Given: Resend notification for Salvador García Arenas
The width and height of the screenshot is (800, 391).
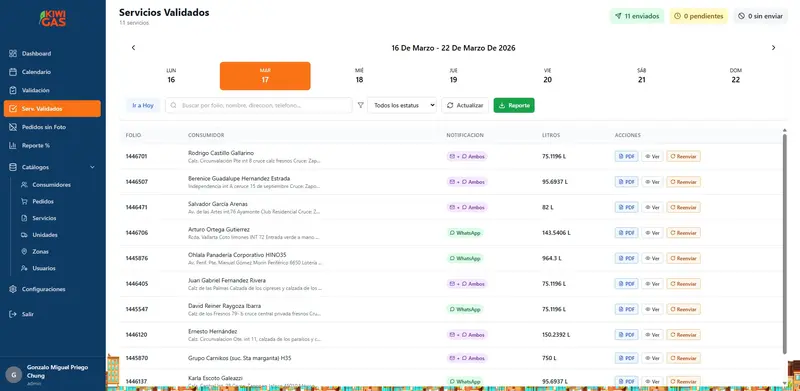Looking at the screenshot, I should [683, 207].
